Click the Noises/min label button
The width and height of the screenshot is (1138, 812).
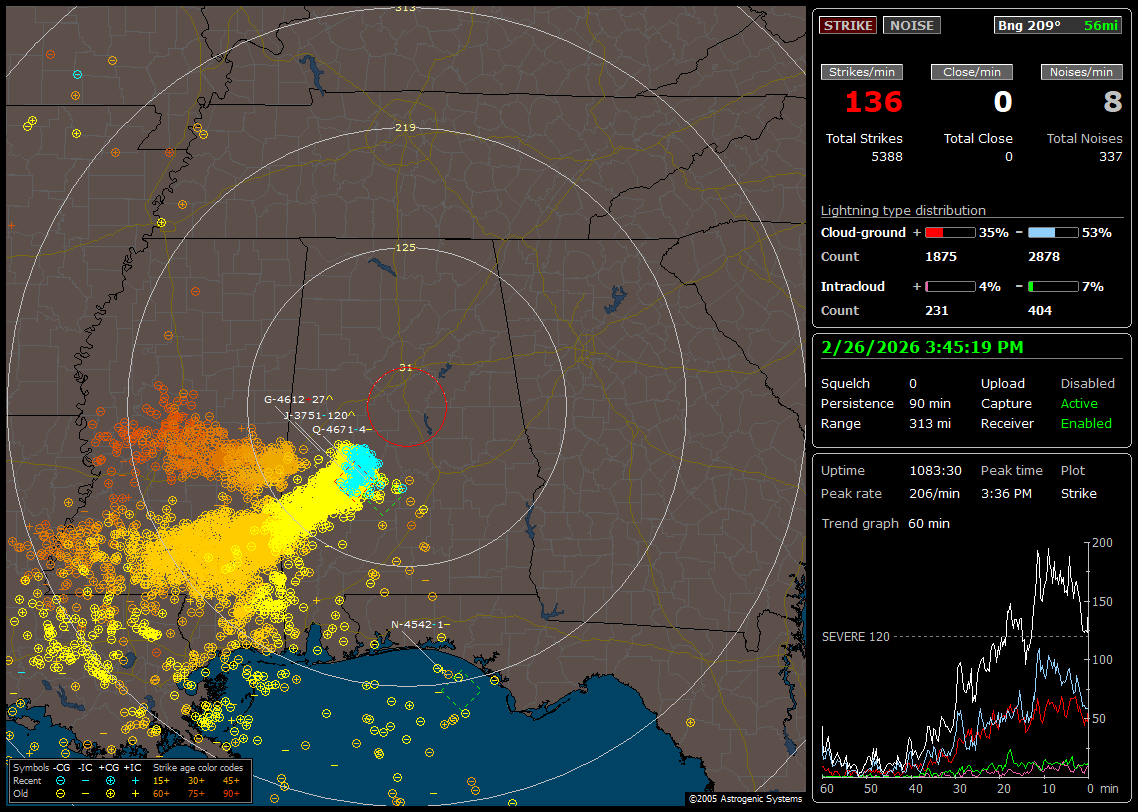1081,72
